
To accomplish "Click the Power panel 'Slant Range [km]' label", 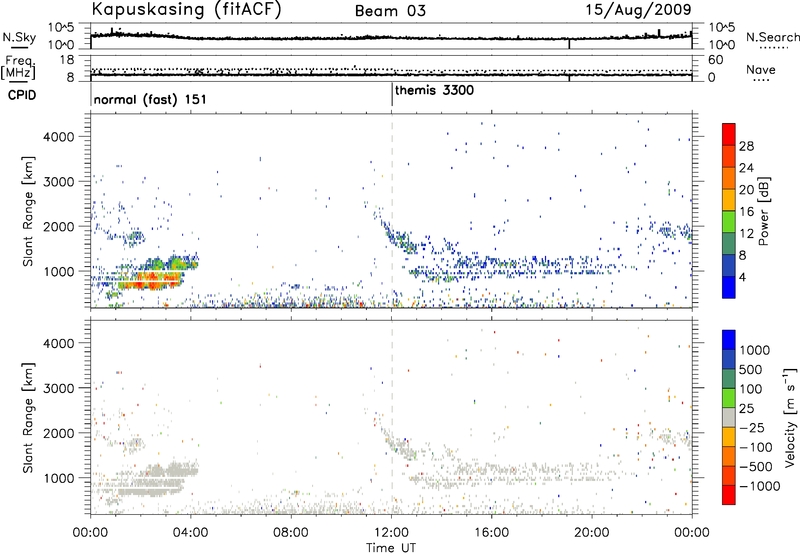I will tap(29, 211).
